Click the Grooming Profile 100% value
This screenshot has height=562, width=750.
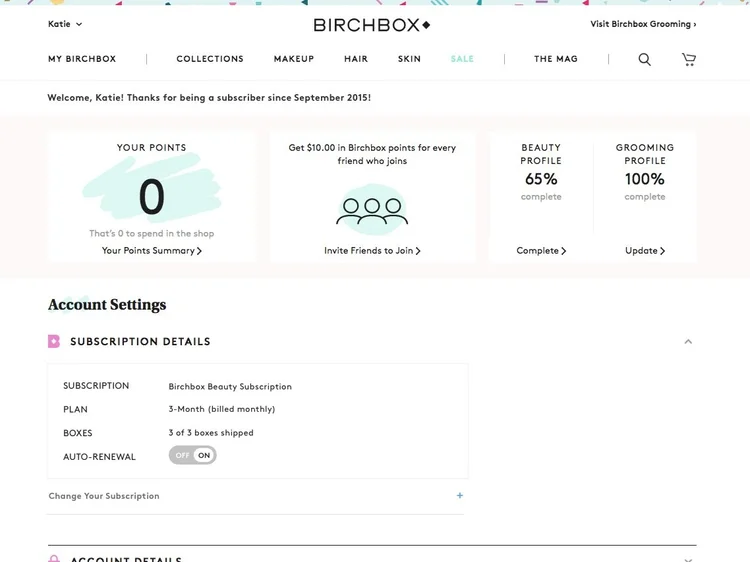click(x=645, y=179)
